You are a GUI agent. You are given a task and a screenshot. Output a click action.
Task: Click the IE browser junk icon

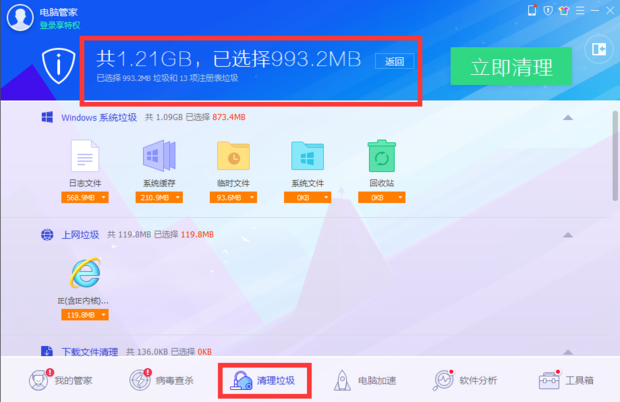pos(85,272)
